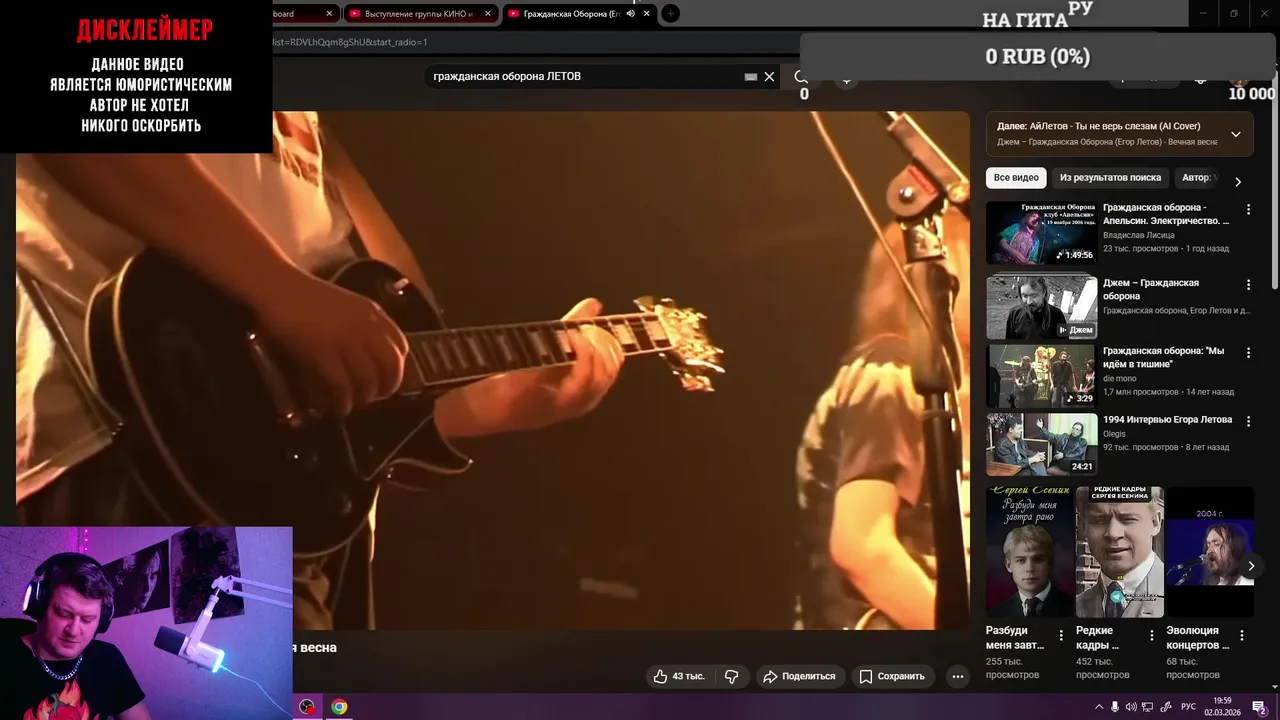This screenshot has height=720, width=1280.
Task: Click the volume speaker icon in system tray
Action: [x=1131, y=707]
